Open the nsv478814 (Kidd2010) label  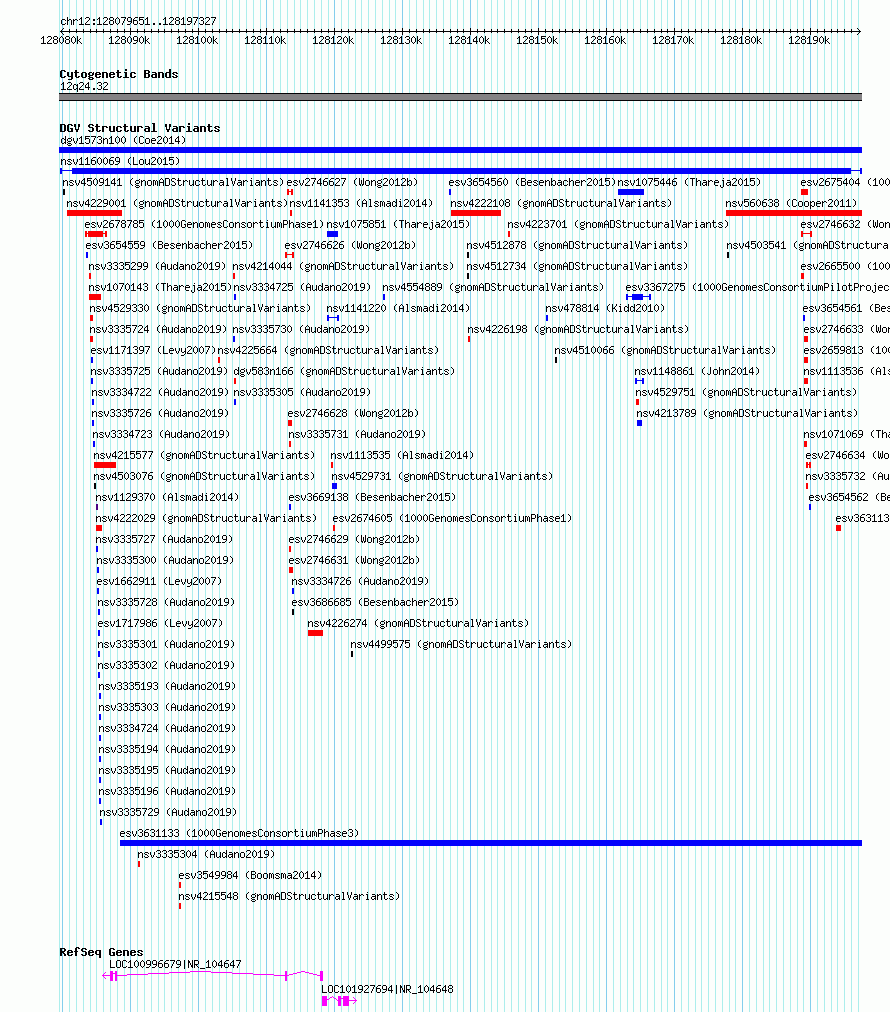pos(605,309)
